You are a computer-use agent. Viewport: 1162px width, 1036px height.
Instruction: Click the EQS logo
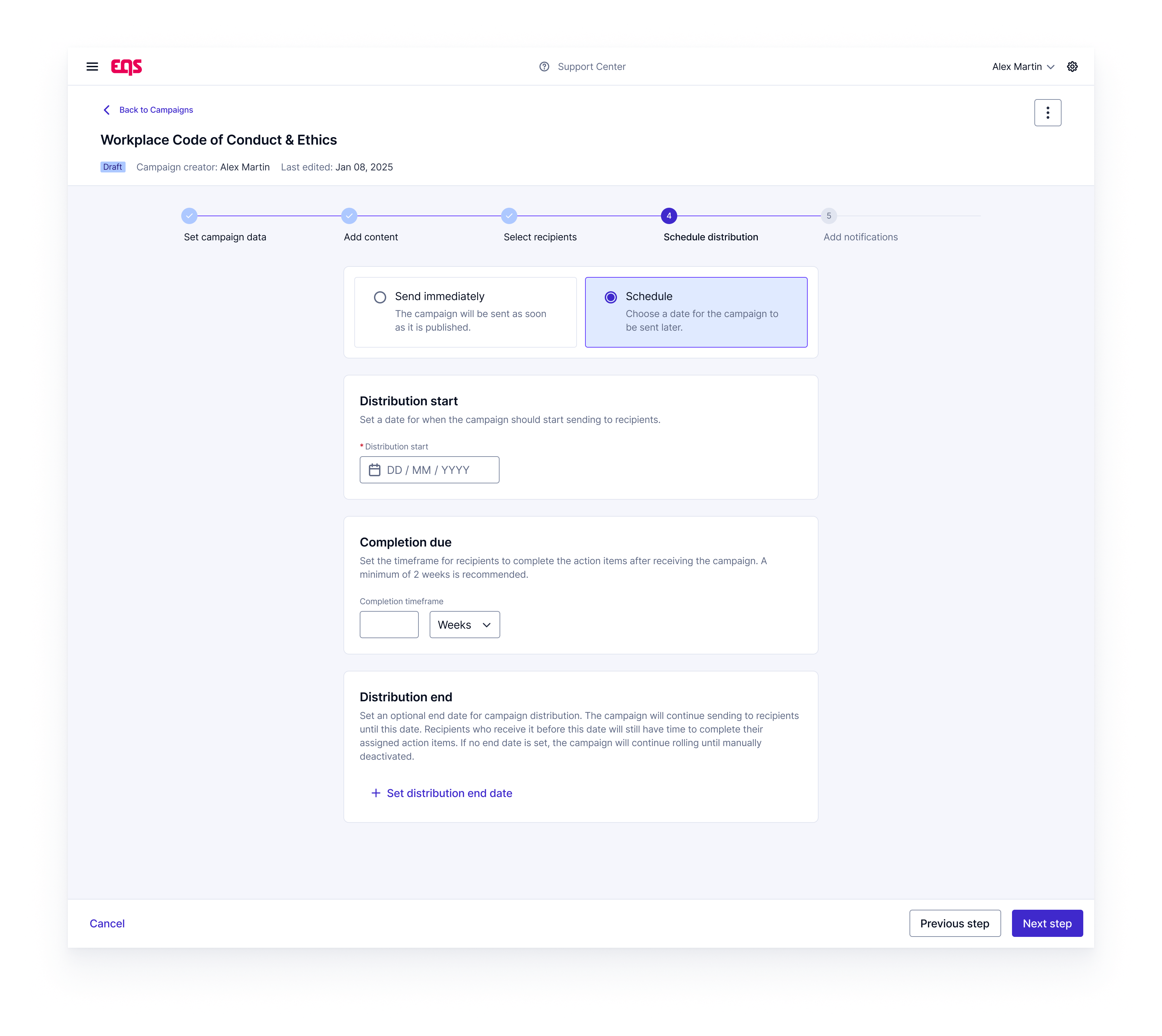126,67
